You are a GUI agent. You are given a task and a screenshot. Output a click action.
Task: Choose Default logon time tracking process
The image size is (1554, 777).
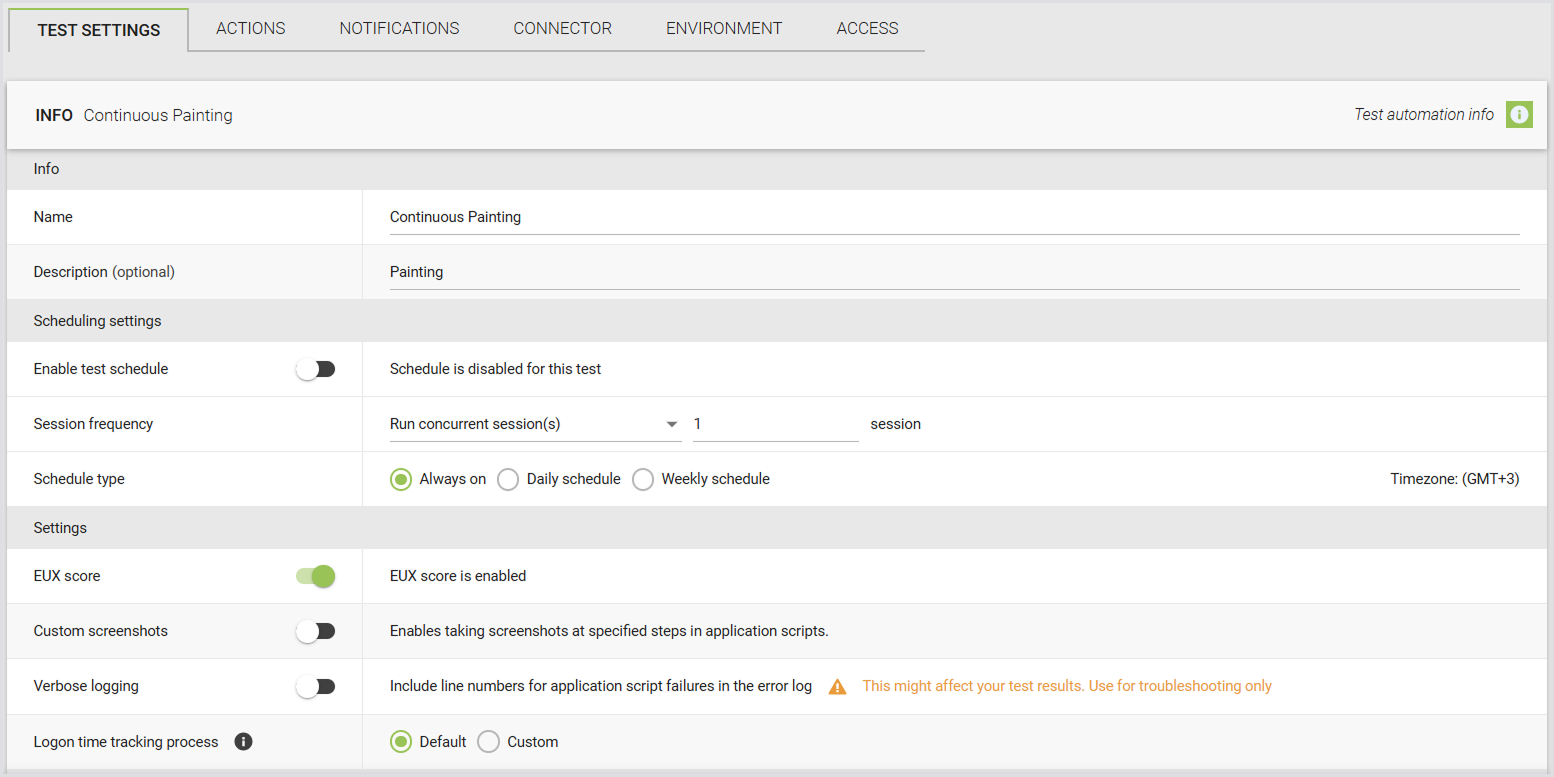[401, 742]
